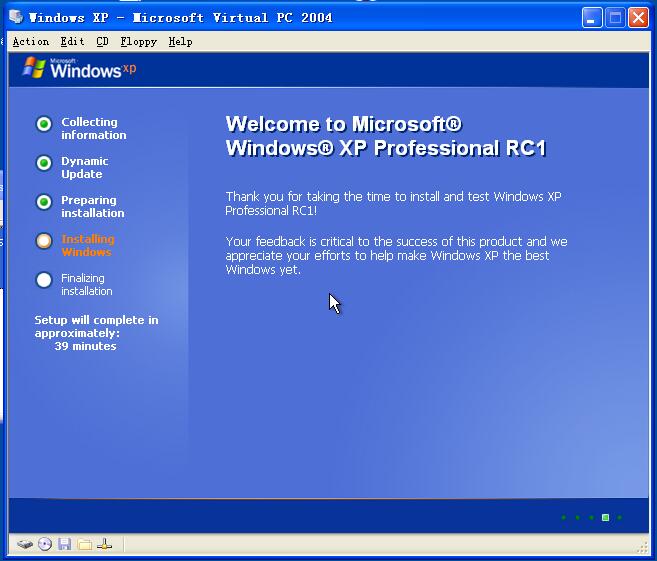This screenshot has width=657, height=561.
Task: Click the Dynamic Update step indicator
Action: click(x=44, y=163)
